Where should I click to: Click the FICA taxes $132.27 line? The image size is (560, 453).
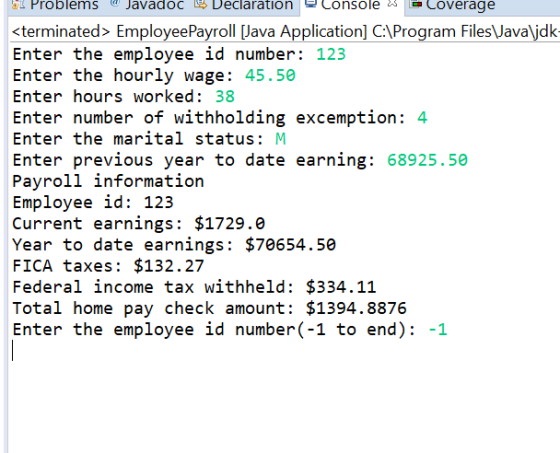tap(108, 266)
